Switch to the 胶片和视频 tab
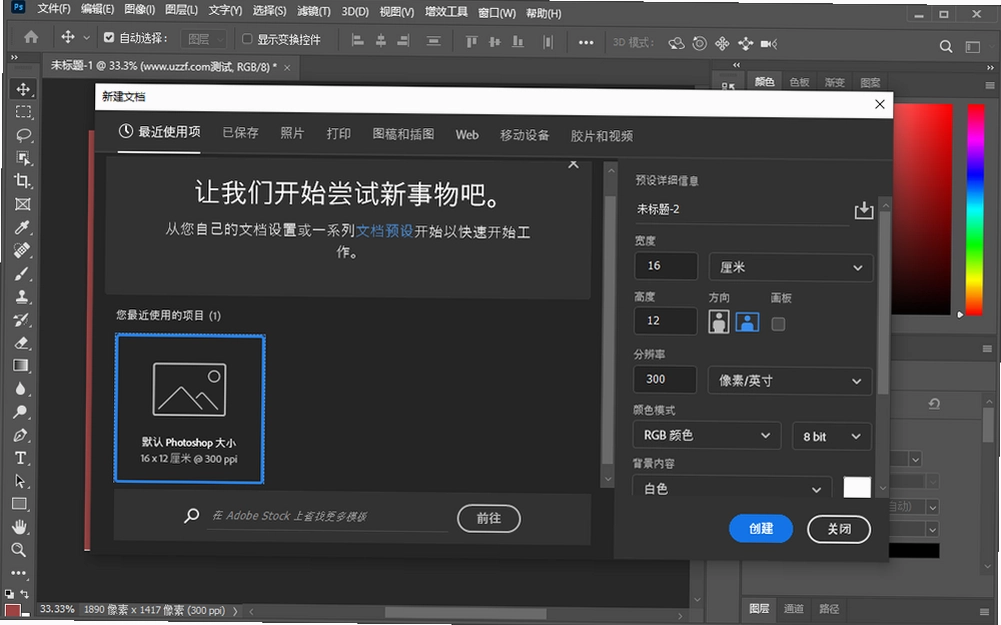 601,136
